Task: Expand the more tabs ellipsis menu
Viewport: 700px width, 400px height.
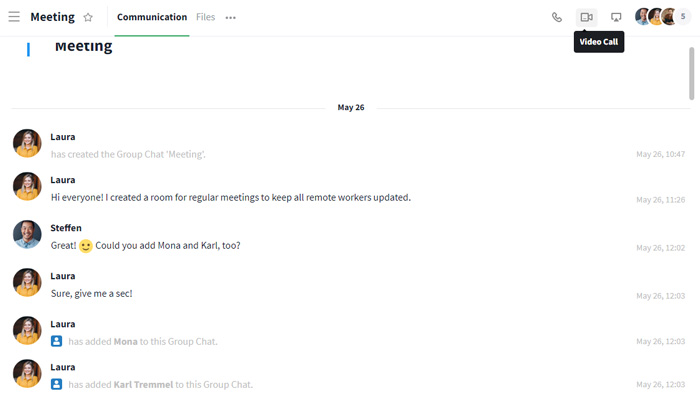Action: coord(231,18)
